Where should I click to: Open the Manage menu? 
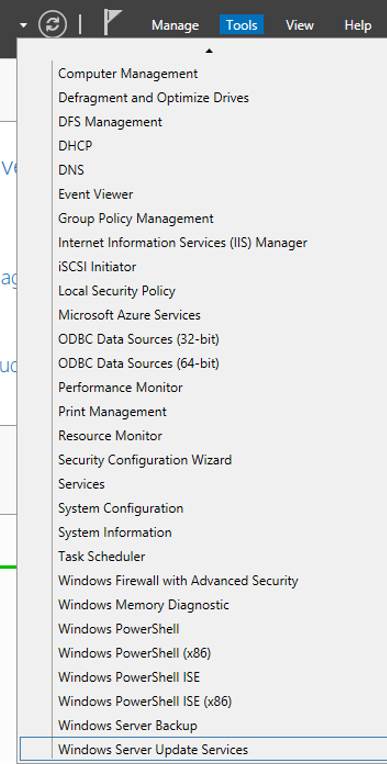[175, 25]
